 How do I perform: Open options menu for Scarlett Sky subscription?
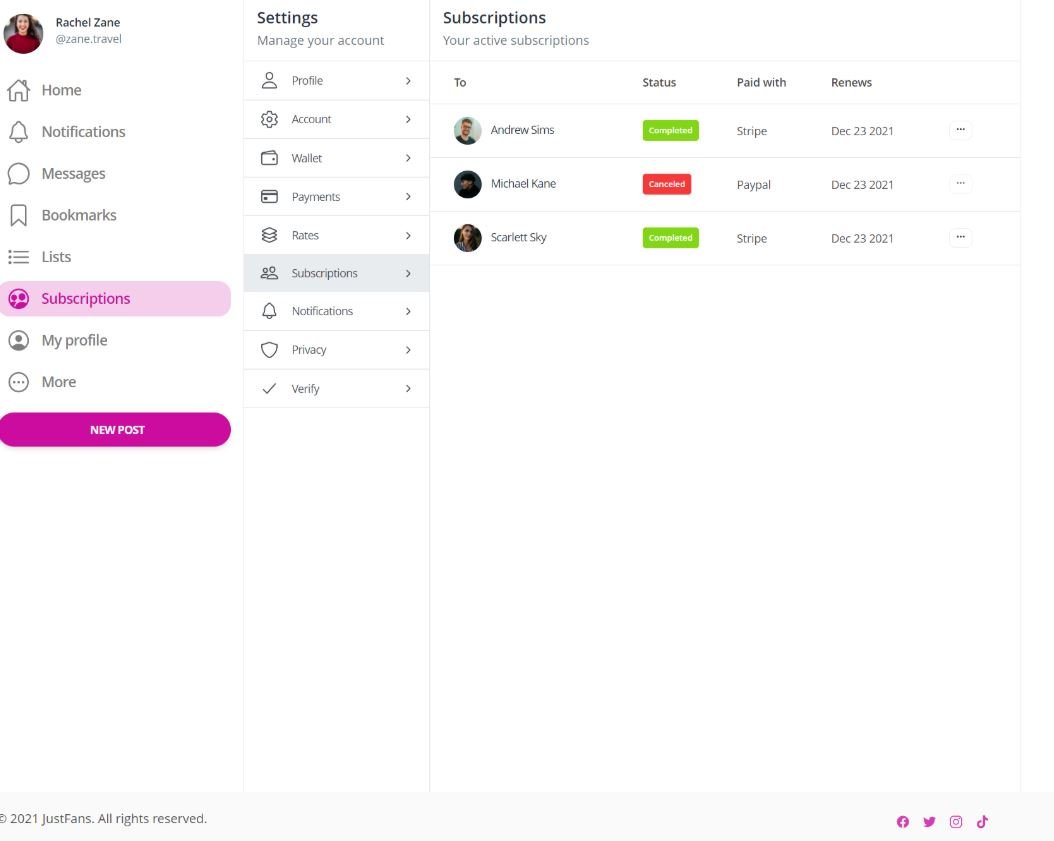click(x=960, y=238)
